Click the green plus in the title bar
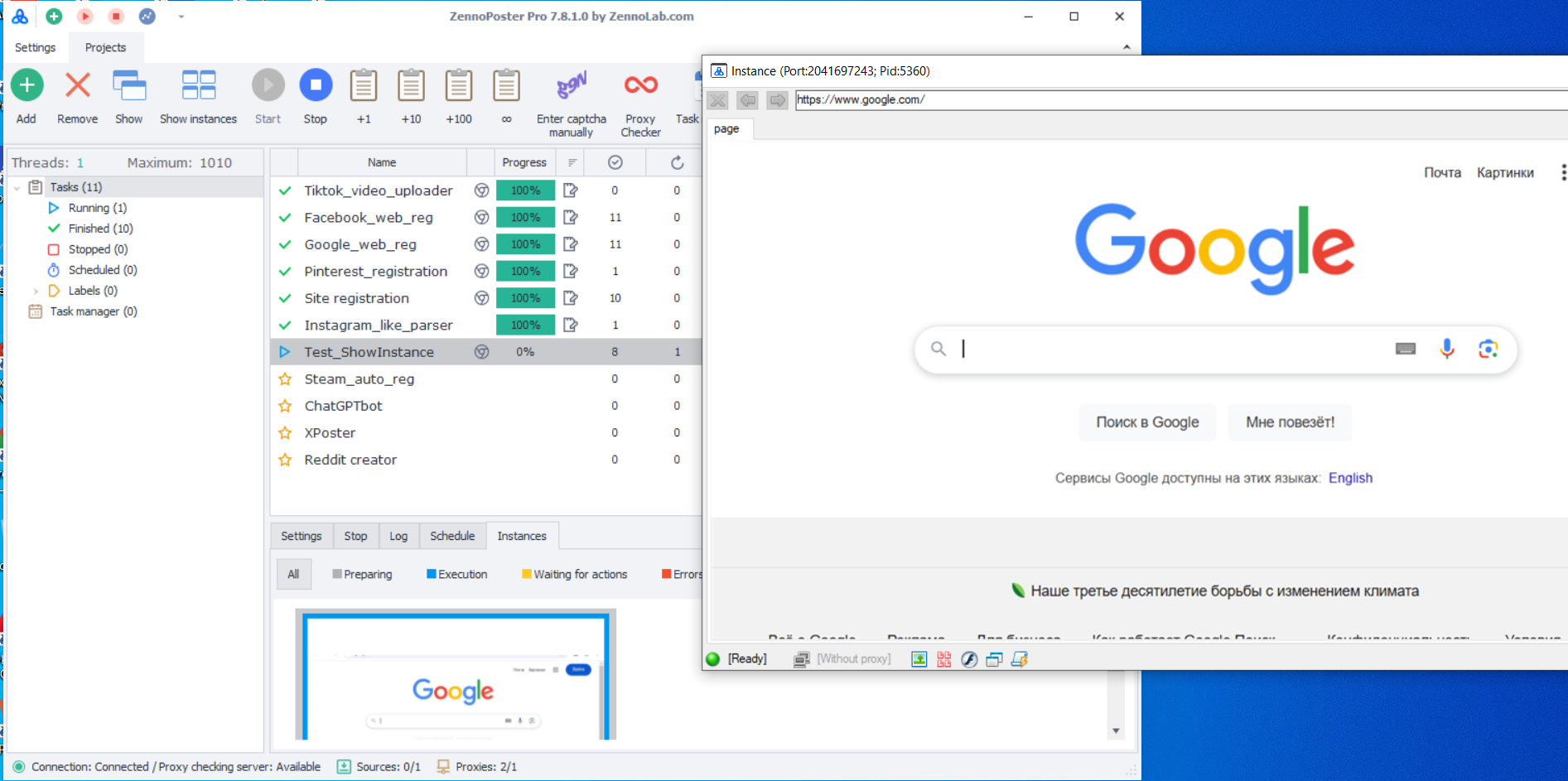The width and height of the screenshot is (1568, 781). click(x=54, y=16)
